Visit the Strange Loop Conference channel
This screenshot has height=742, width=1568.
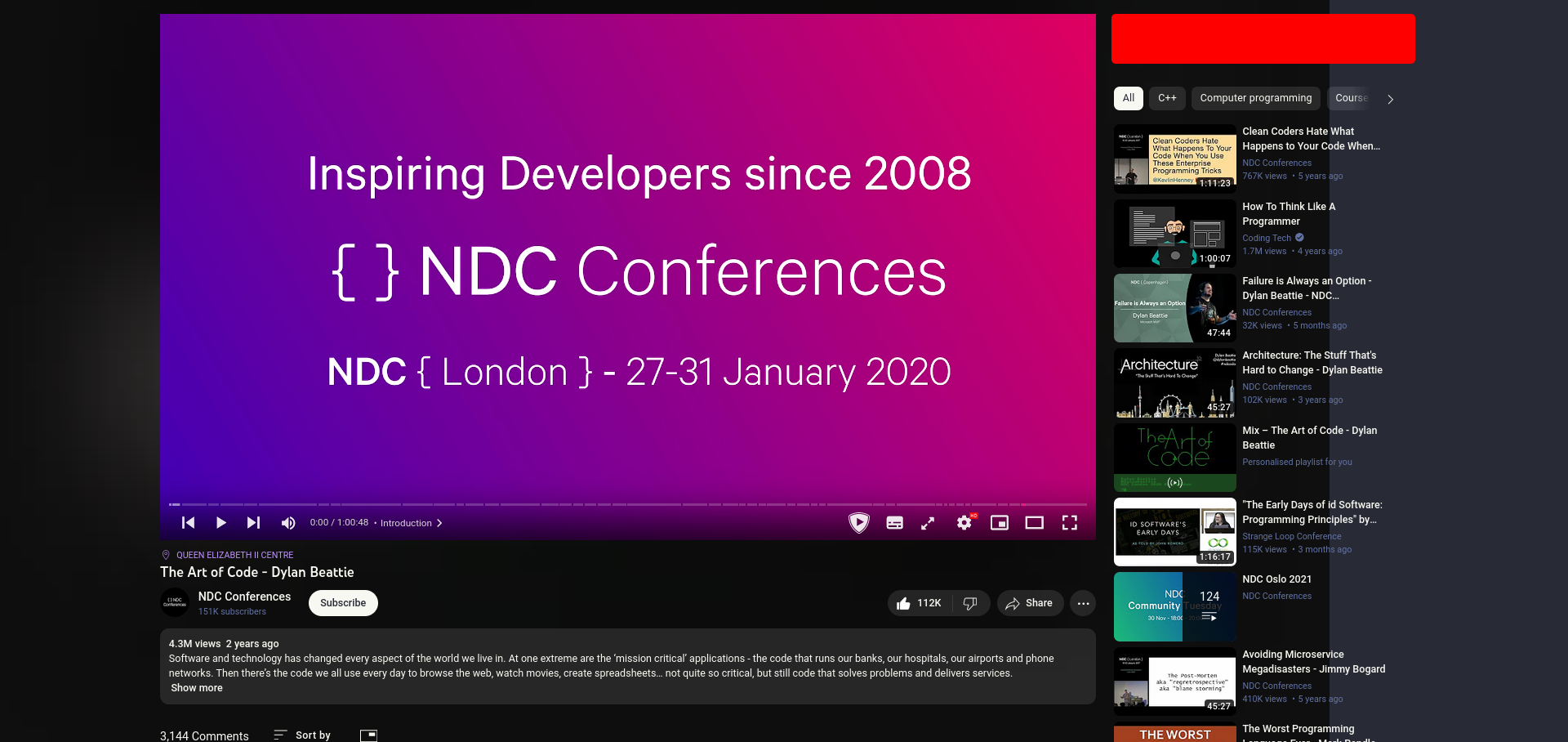[1292, 537]
